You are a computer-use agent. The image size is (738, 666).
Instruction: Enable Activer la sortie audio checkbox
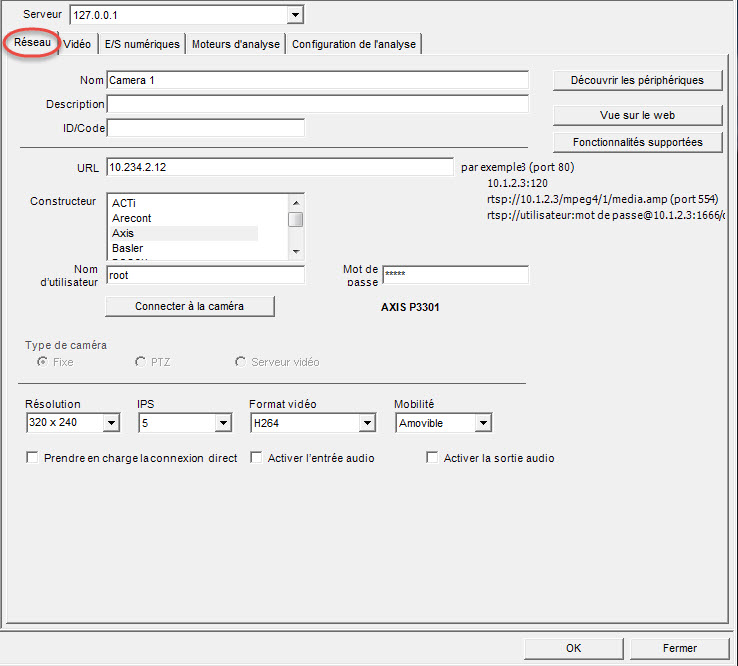pyautogui.click(x=432, y=457)
